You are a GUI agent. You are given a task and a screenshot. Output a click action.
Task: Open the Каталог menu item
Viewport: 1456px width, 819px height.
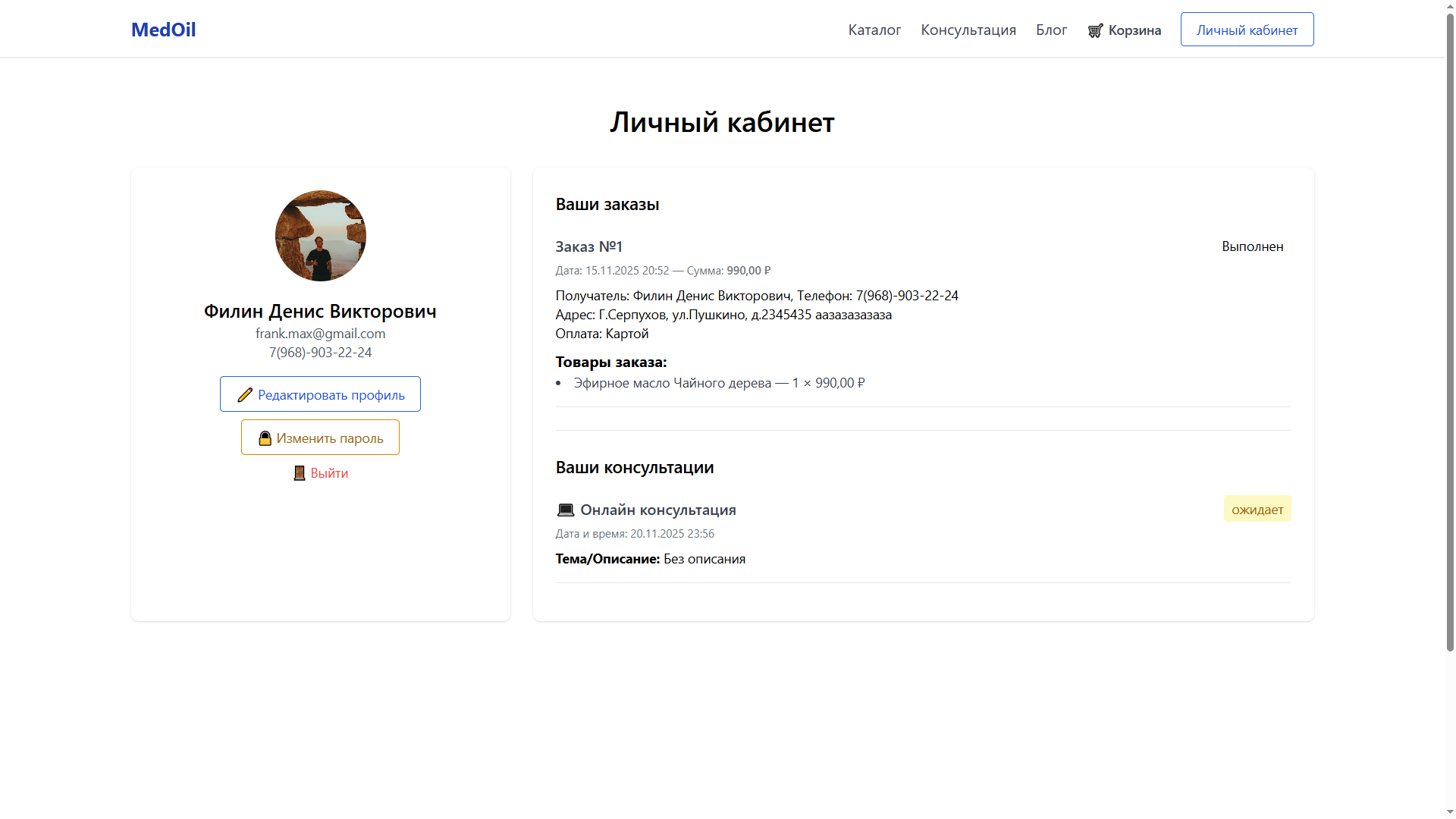[x=874, y=30]
